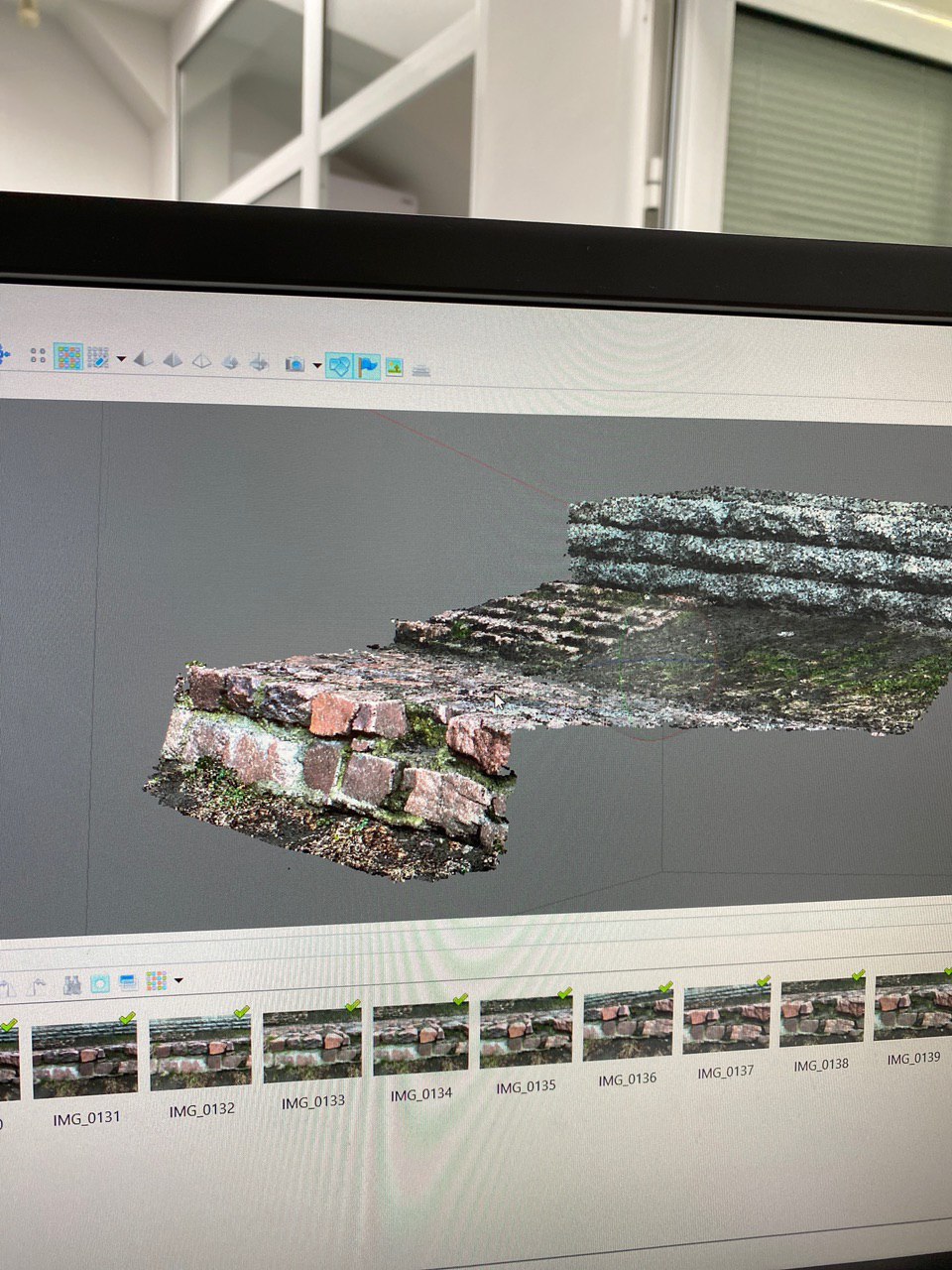Select the IMG_0138 photo thumbnail
Screen dimensions: 952x1270
click(x=822, y=1014)
